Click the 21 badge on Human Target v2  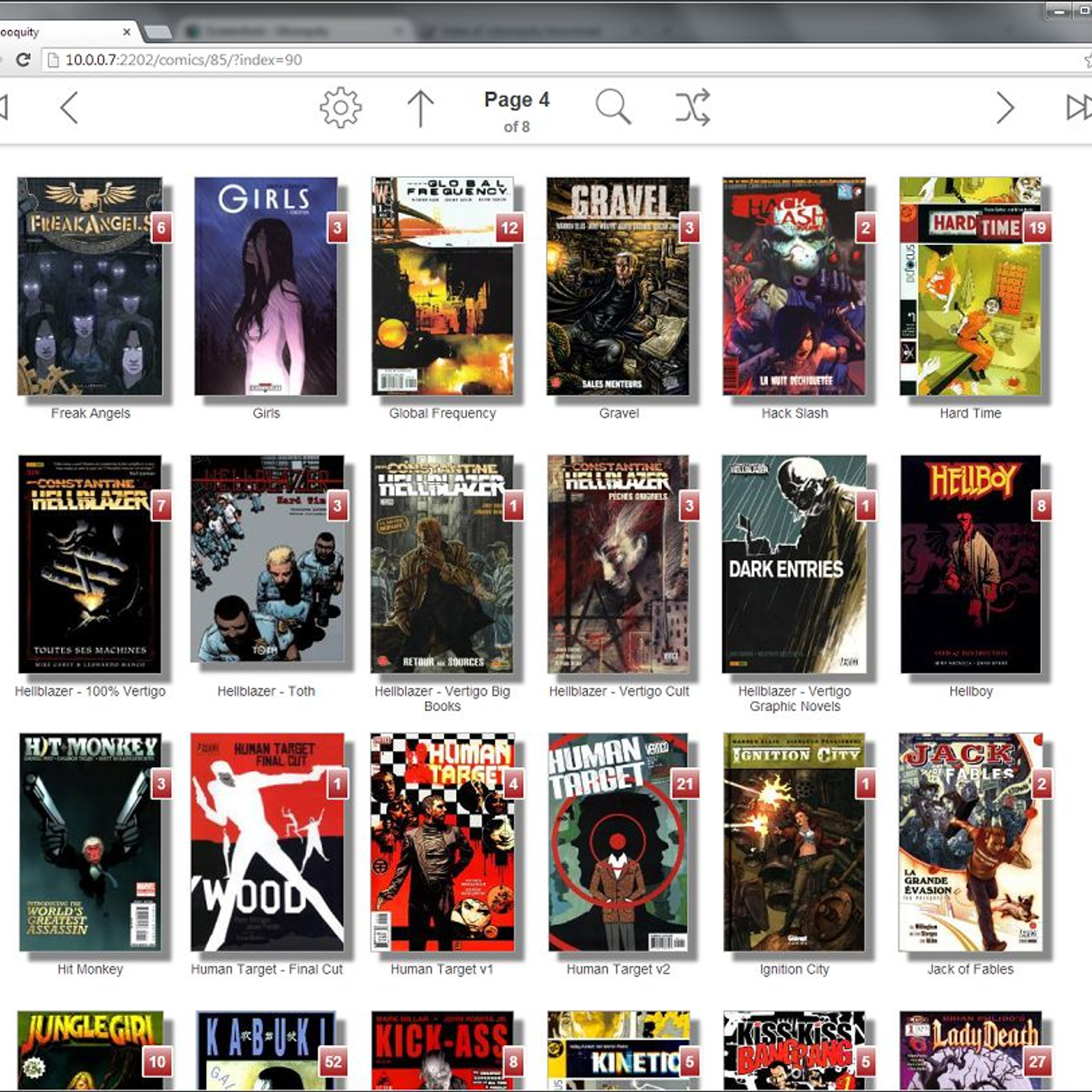tap(685, 784)
